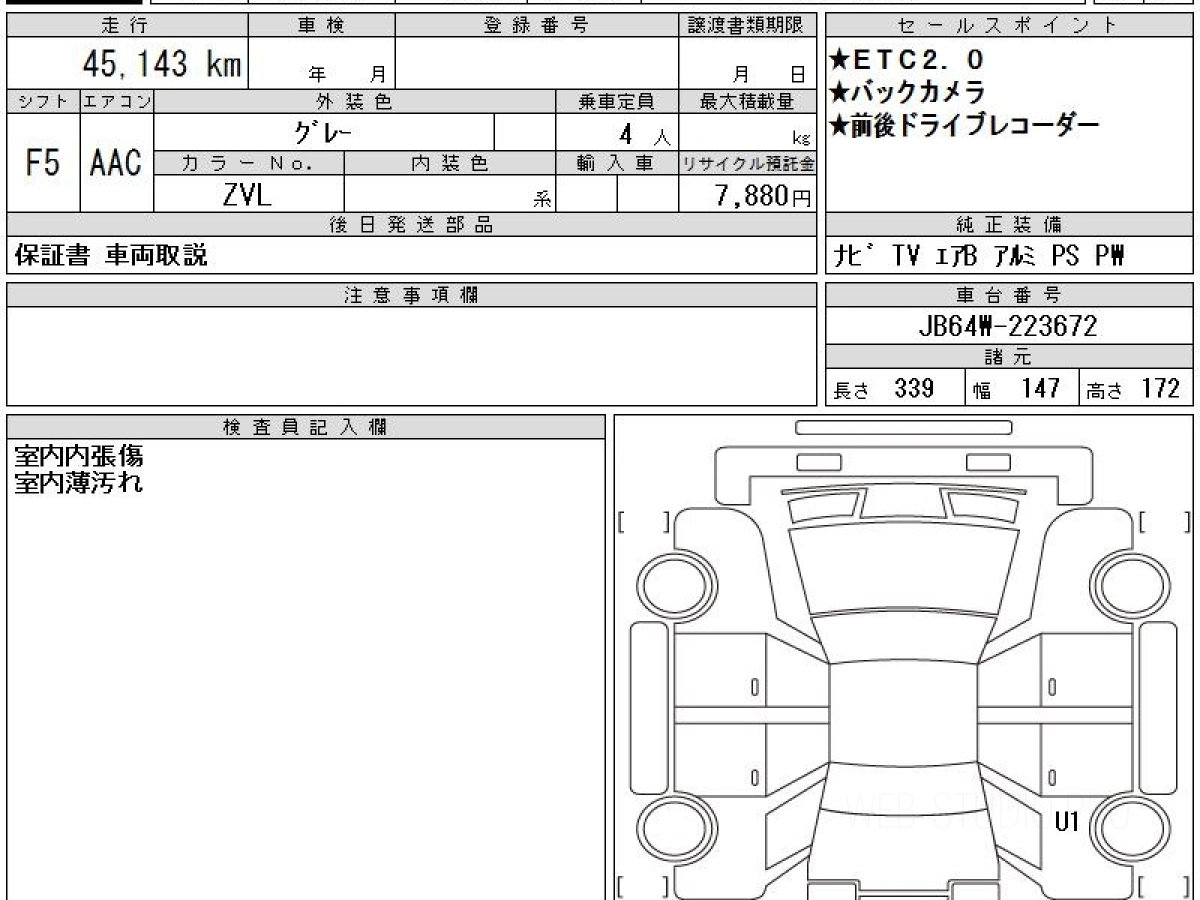Viewport: 1200px width, 900px height.
Task: Select the 乗車定員 header
Action: click(x=617, y=101)
